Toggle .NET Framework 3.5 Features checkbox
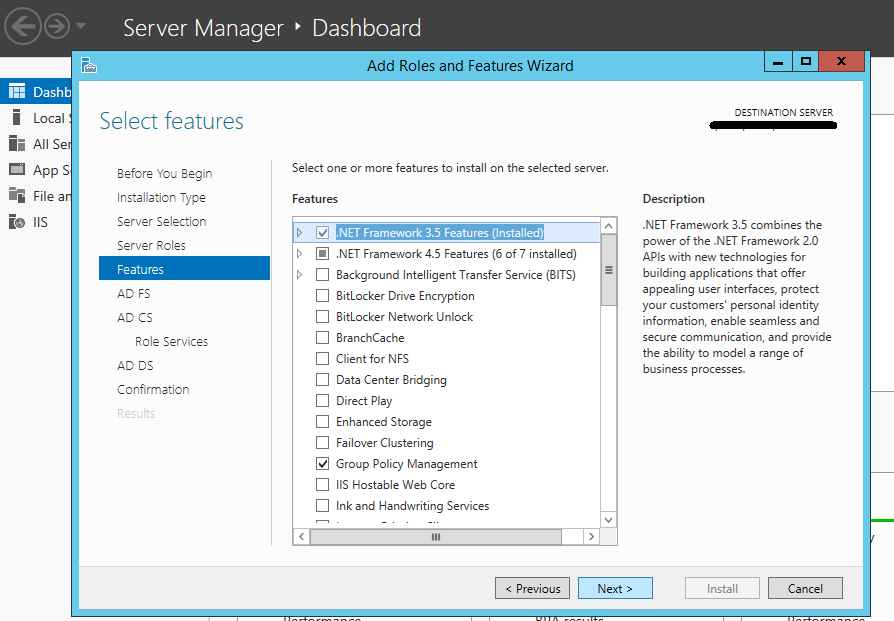 [x=323, y=233]
